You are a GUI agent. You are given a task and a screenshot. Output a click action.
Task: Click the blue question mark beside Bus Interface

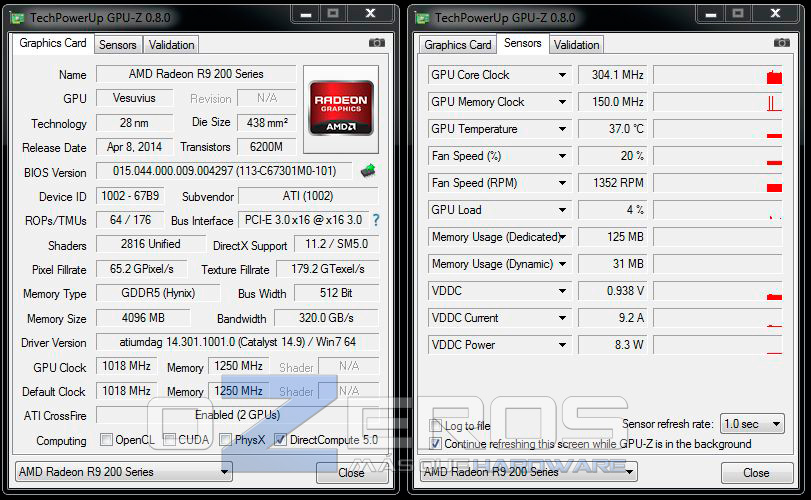tap(376, 220)
